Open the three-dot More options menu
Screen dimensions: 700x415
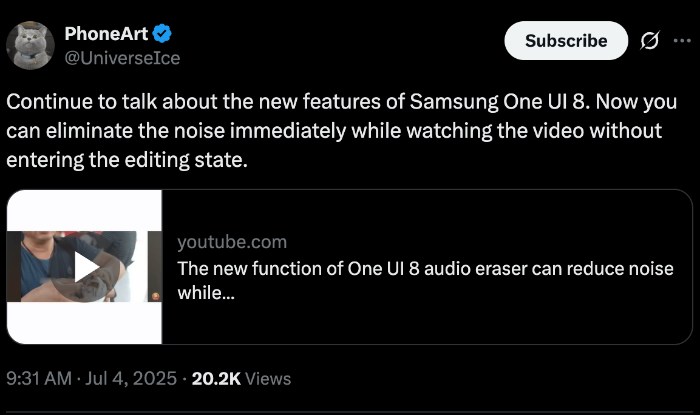(683, 41)
